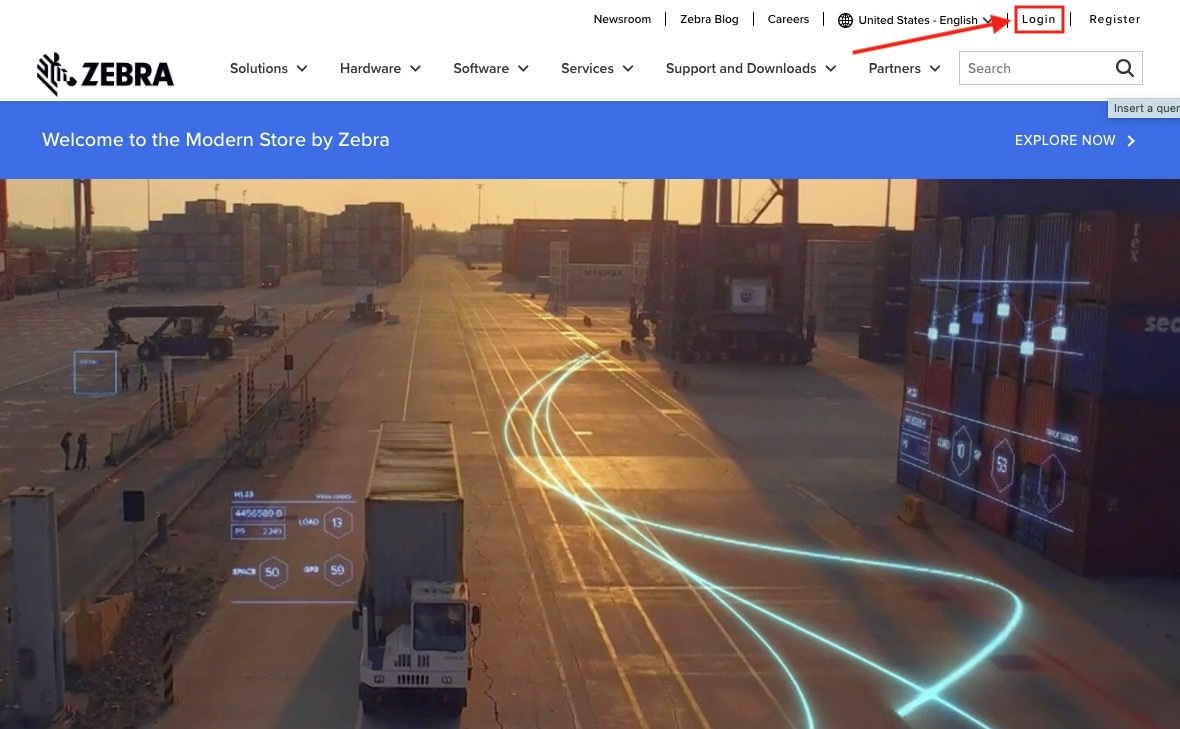Viewport: 1180px width, 729px height.
Task: Click the Welcome to the Modern Store heading
Action: (215, 140)
